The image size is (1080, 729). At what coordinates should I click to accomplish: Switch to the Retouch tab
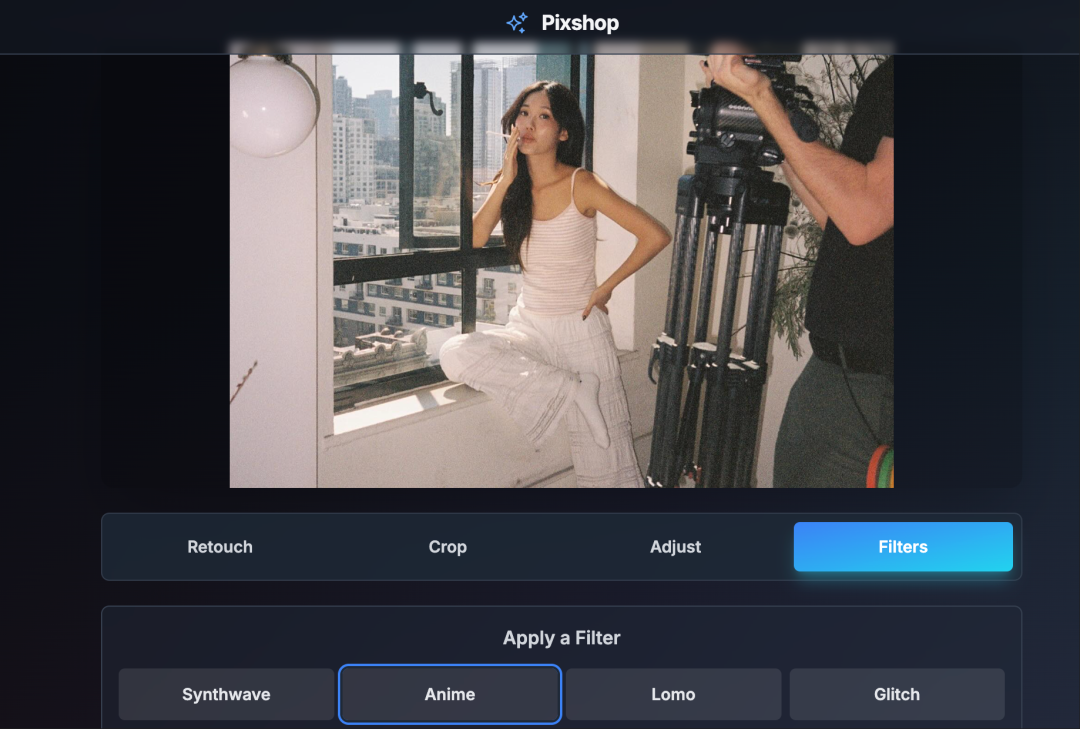[x=220, y=547]
